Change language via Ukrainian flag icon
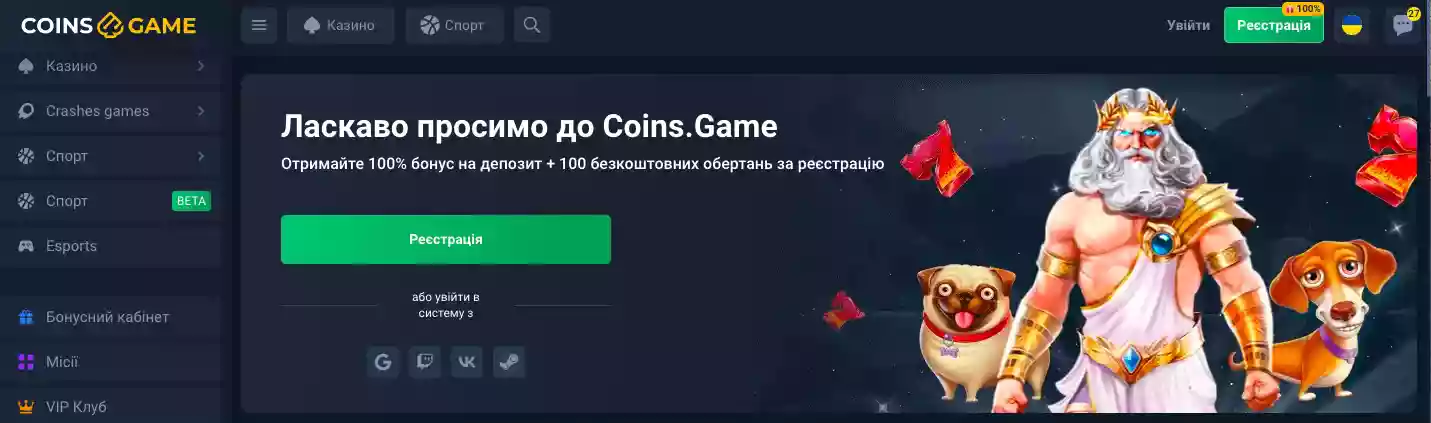Screen dimensions: 1431x423 (1352, 25)
